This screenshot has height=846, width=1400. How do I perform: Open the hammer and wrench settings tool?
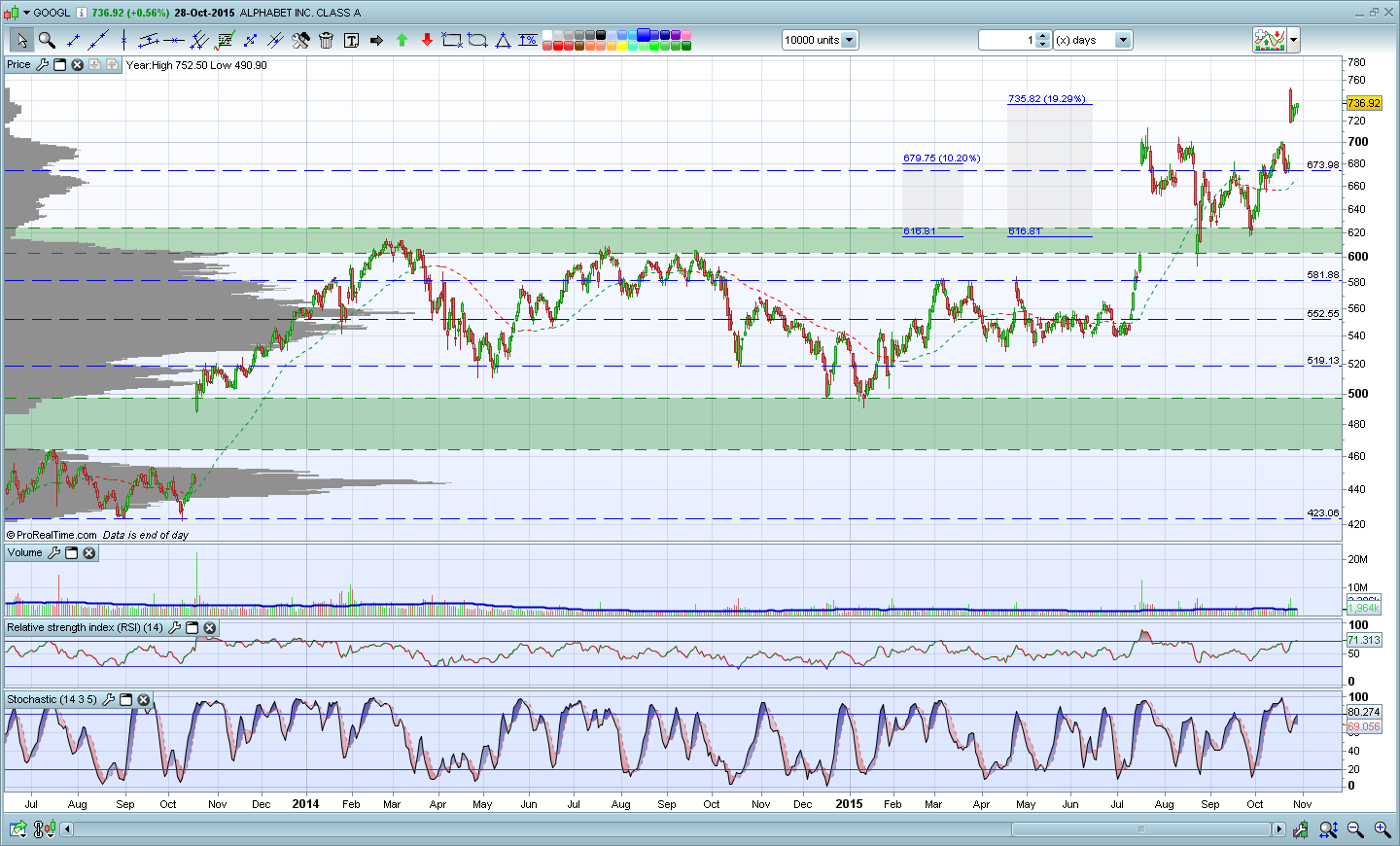pyautogui.click(x=300, y=40)
